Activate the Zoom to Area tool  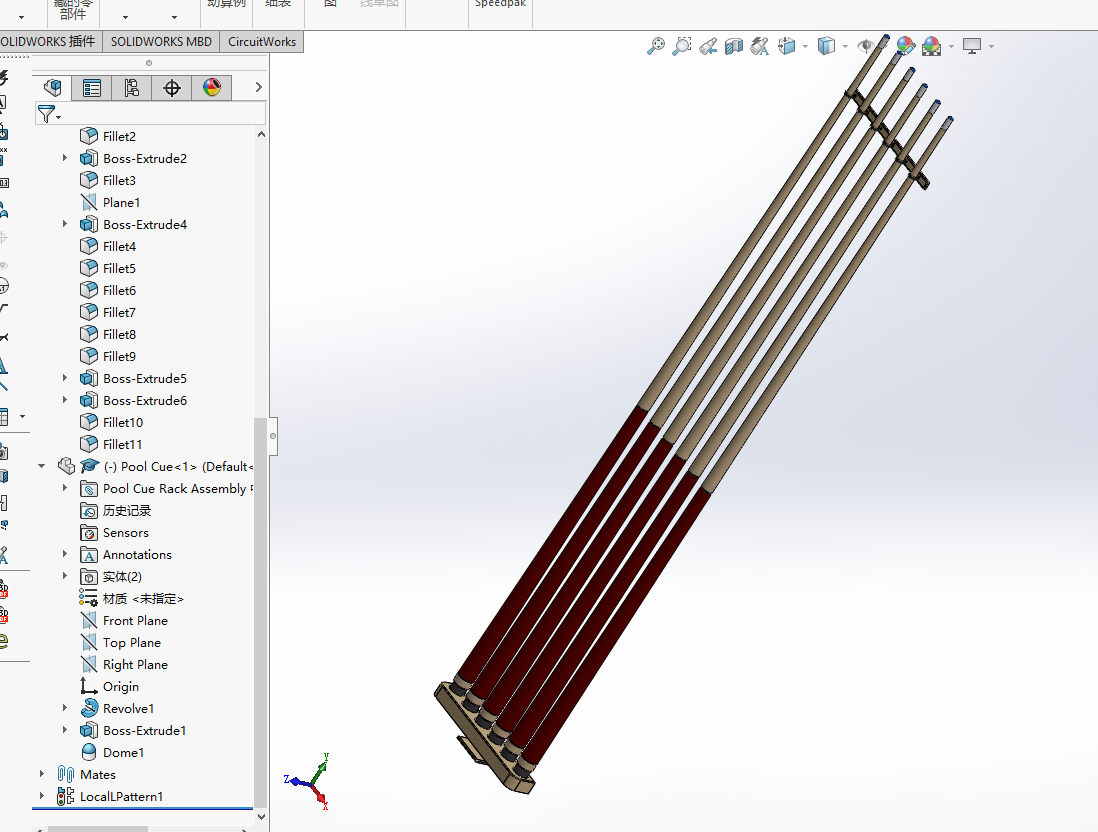(681, 46)
